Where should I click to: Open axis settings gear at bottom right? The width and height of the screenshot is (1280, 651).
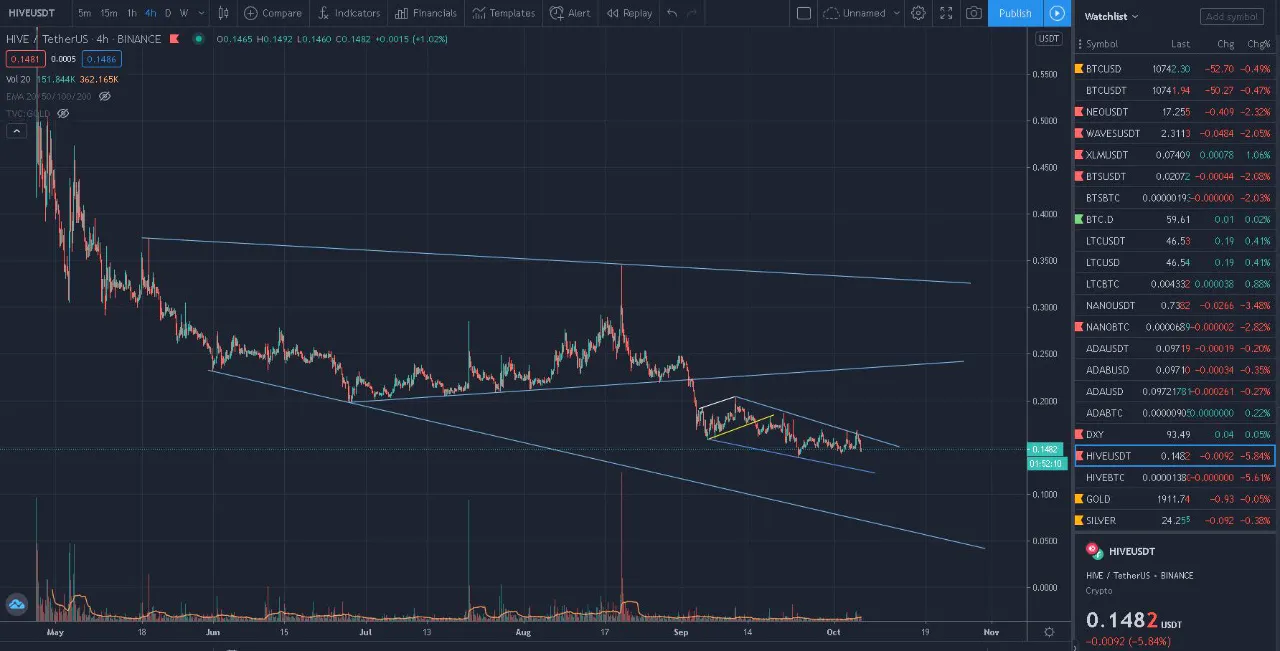pos(1049,632)
